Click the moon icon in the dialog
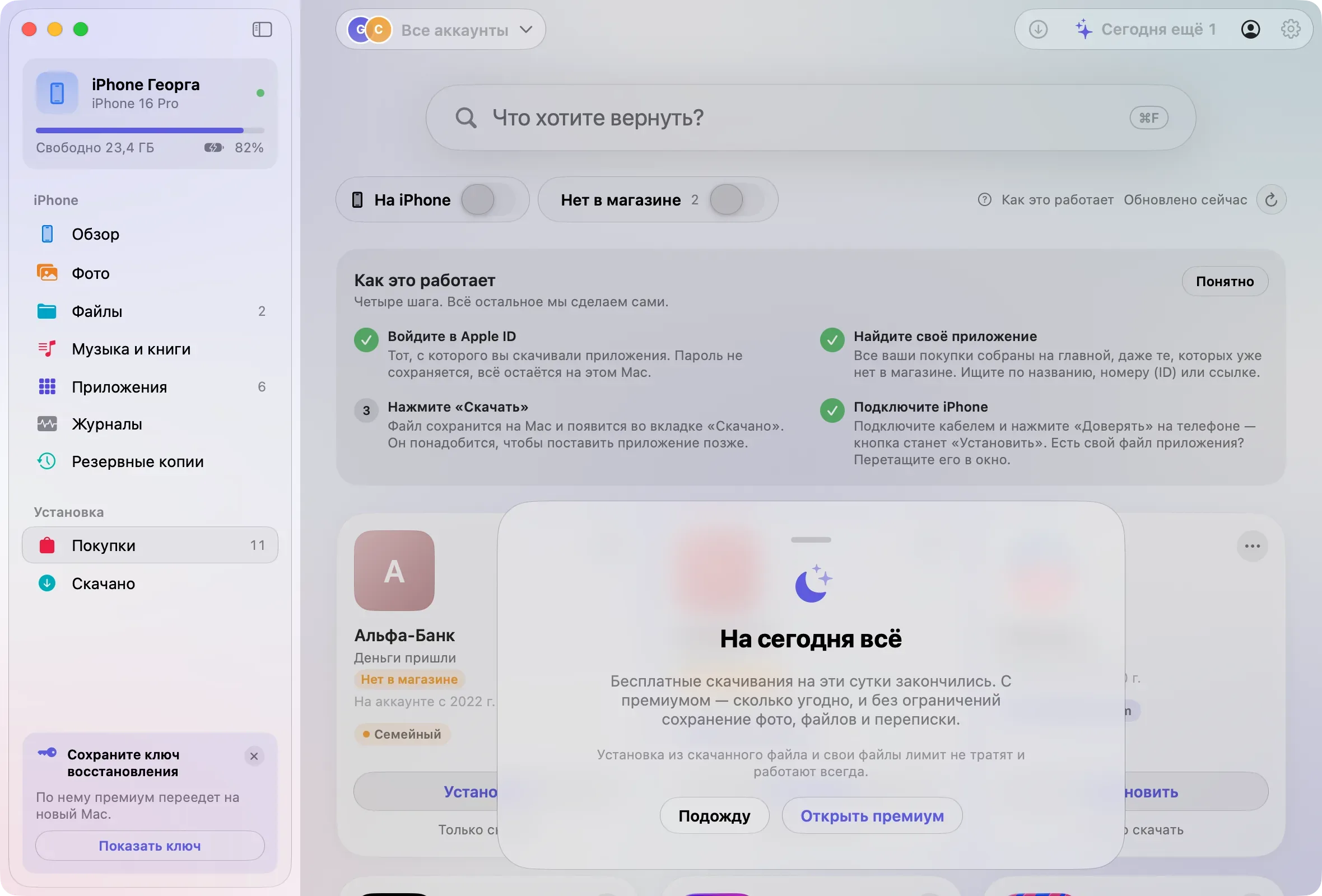Image resolution: width=1322 pixels, height=896 pixels. 813,584
